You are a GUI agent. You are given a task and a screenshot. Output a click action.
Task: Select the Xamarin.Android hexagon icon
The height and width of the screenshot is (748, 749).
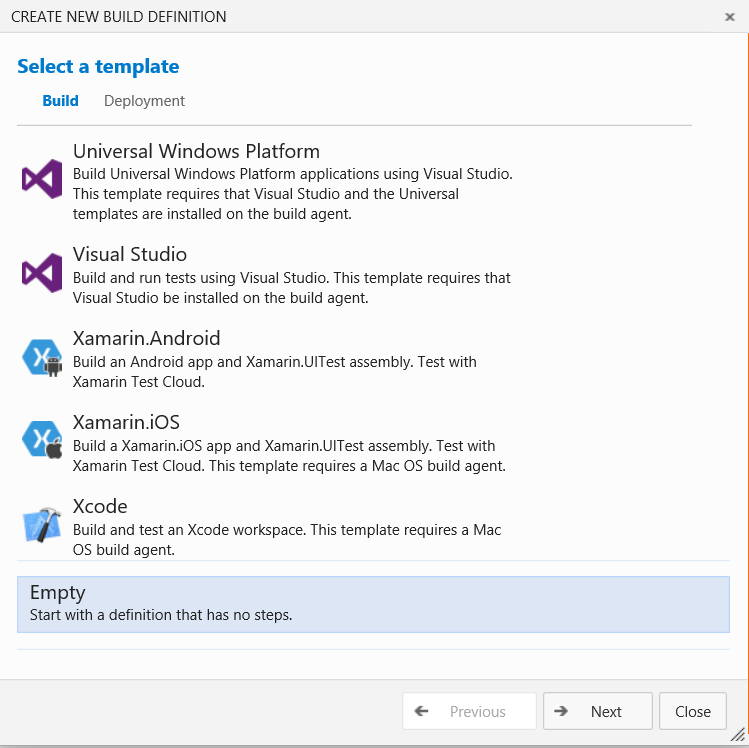42,358
